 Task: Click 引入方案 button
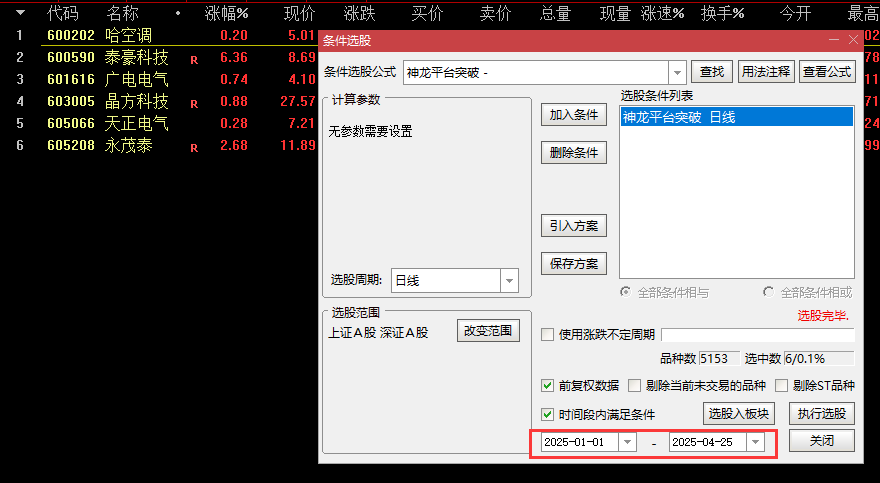tap(574, 226)
